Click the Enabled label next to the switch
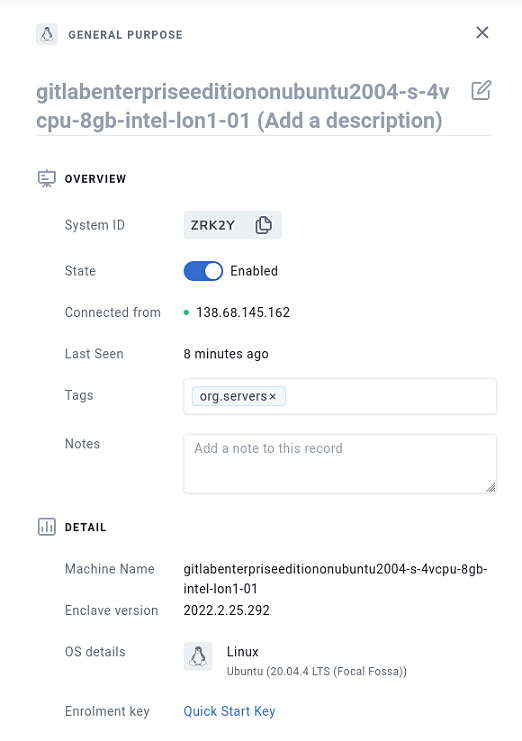Image resolution: width=522 pixels, height=741 pixels. [x=254, y=271]
